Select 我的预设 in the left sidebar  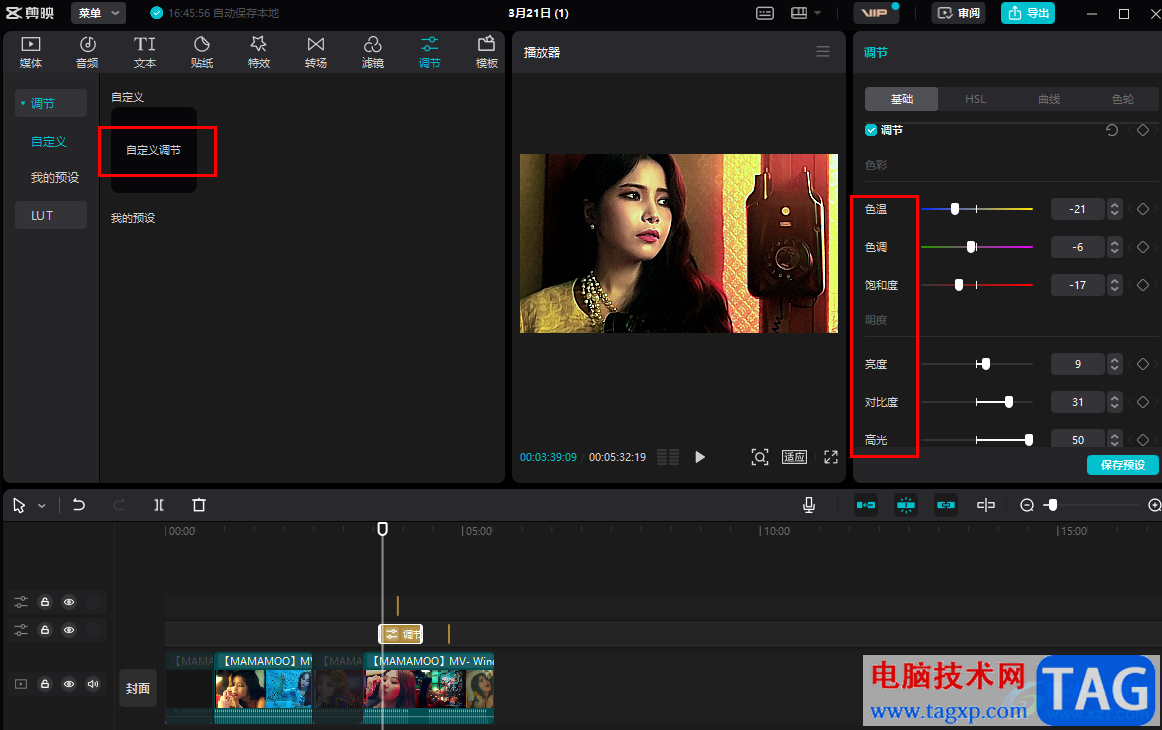click(54, 178)
